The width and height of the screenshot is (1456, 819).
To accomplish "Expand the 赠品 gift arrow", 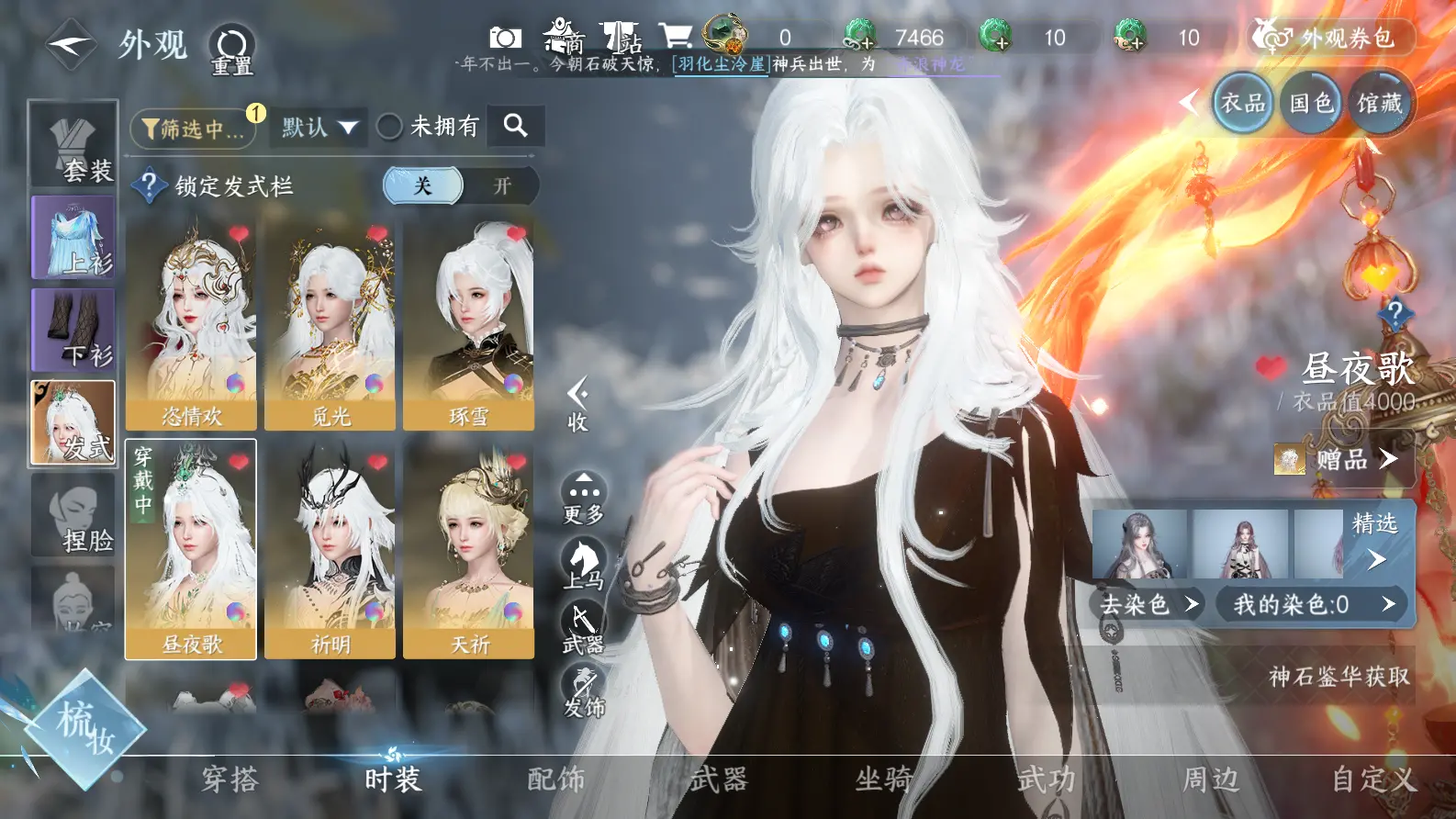I will click(x=1388, y=458).
